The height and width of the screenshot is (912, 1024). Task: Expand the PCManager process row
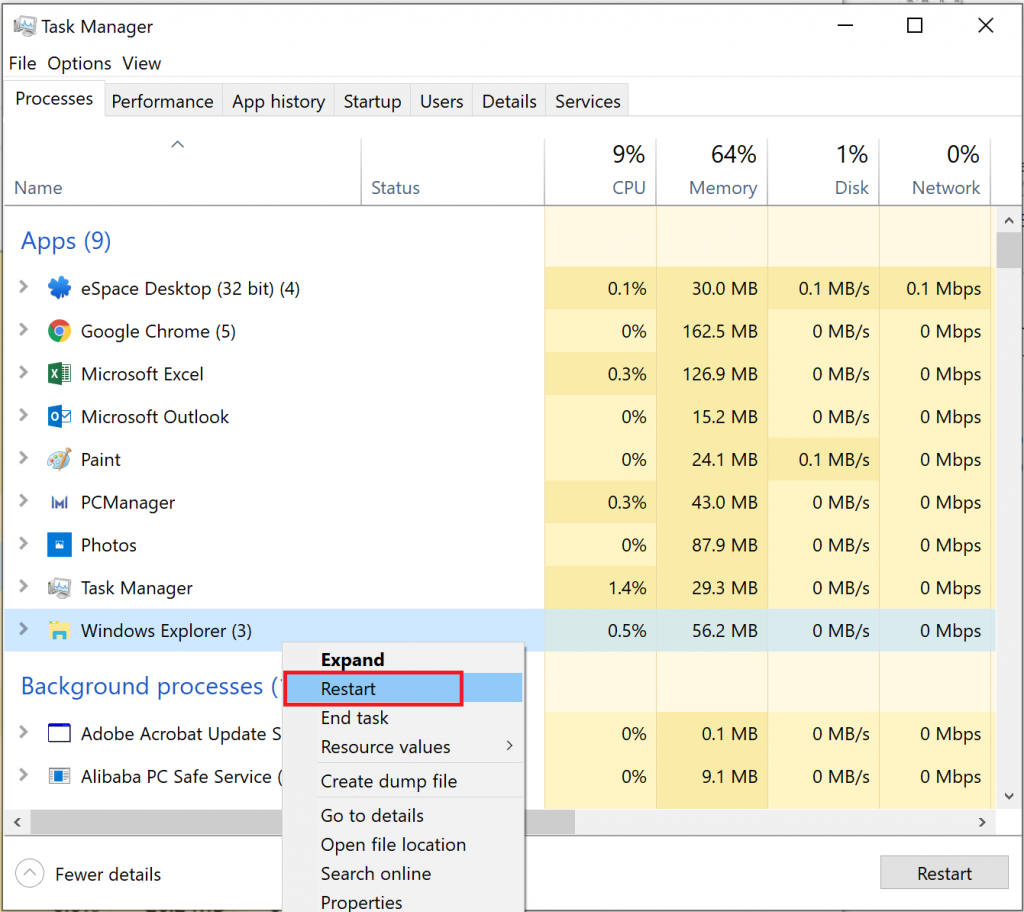[x=24, y=501]
